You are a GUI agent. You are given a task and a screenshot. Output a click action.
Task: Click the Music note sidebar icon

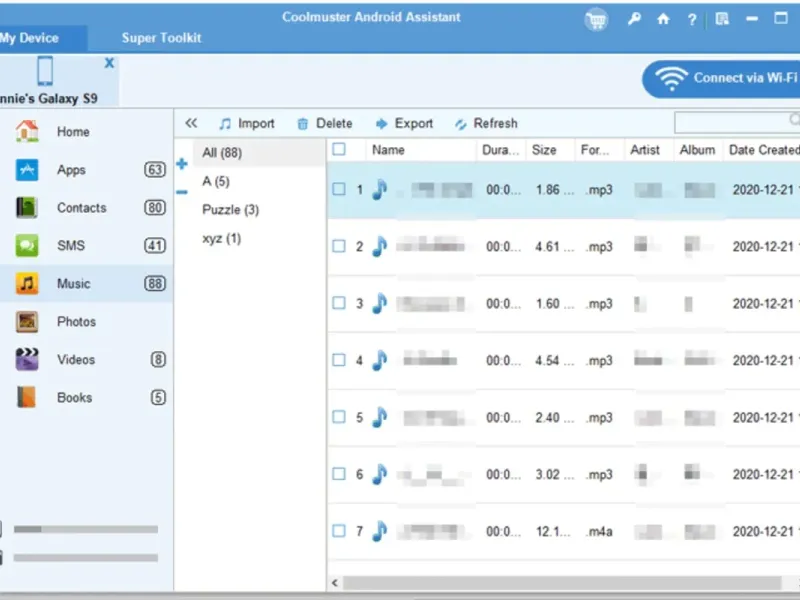click(27, 283)
